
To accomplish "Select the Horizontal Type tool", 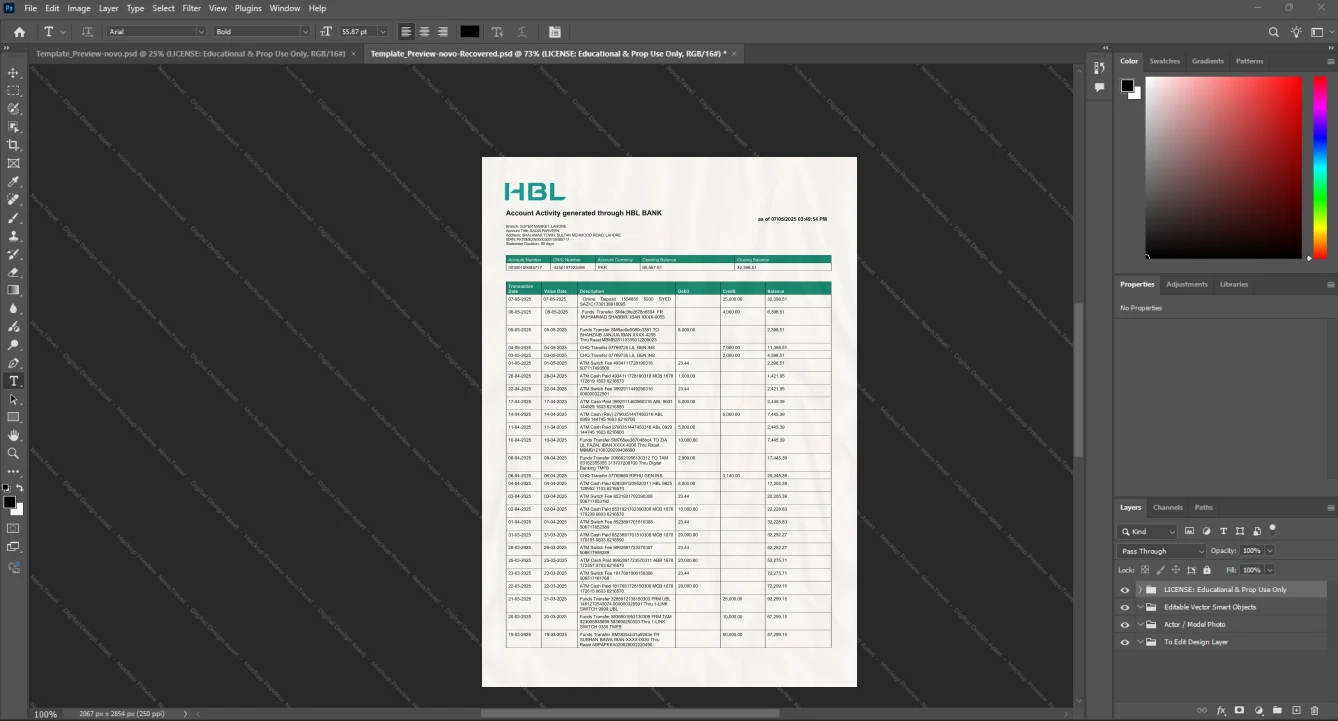I will [14, 381].
